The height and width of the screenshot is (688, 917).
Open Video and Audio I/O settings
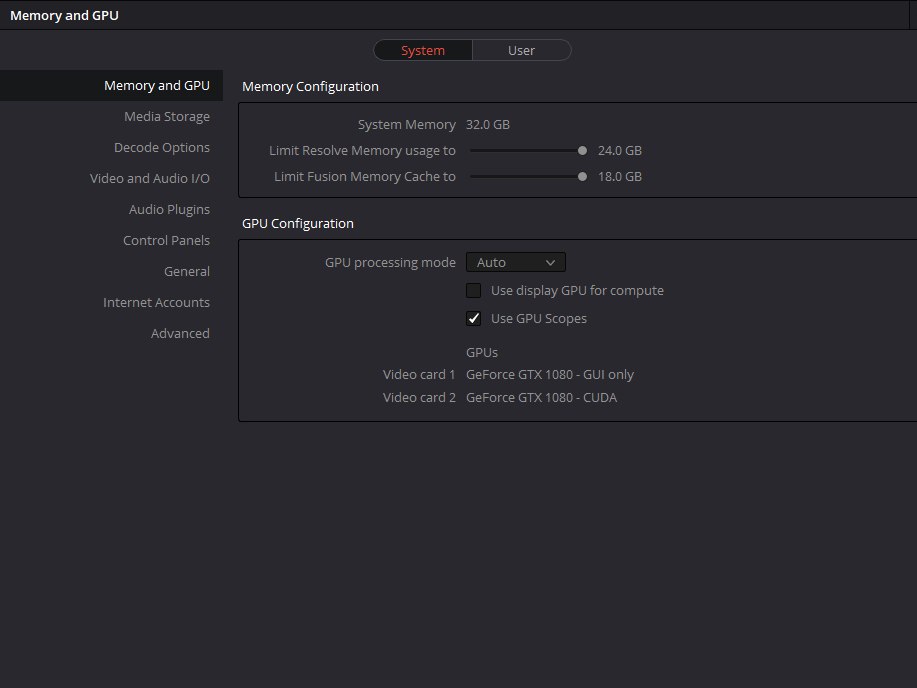[150, 178]
